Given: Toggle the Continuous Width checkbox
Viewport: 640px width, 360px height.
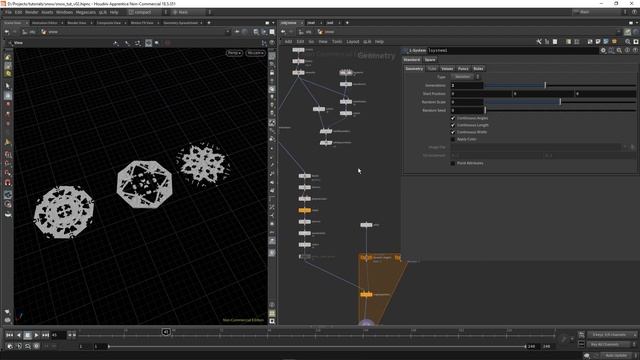Looking at the screenshot, I should pyautogui.click(x=453, y=132).
